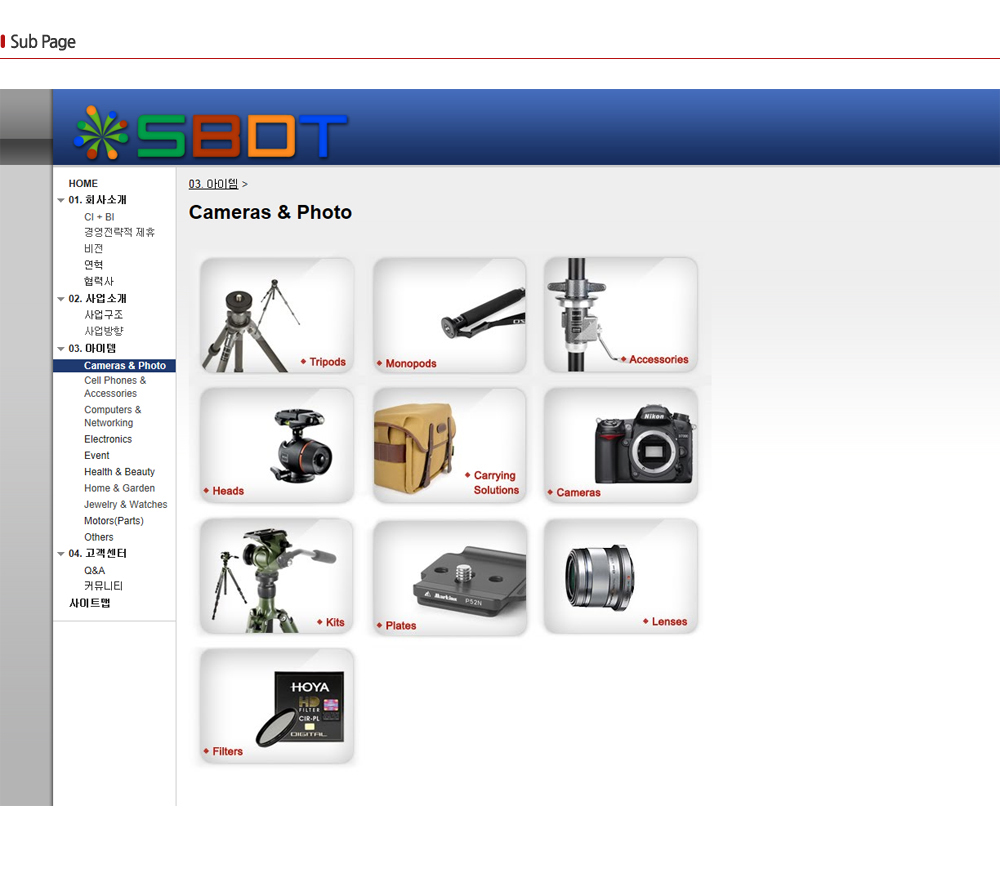Open the Heads category thumbnail
Screen dimensions: 1000x896
click(277, 445)
